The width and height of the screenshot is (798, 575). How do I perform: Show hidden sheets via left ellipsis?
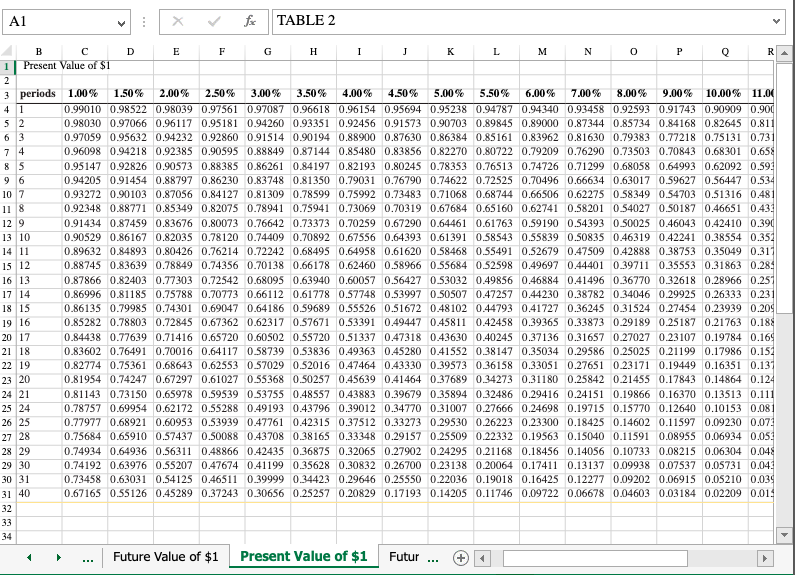coord(88,559)
